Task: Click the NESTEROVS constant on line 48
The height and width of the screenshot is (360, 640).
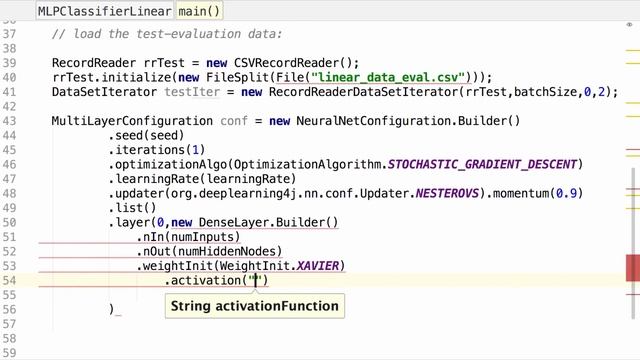Action: pos(447,193)
